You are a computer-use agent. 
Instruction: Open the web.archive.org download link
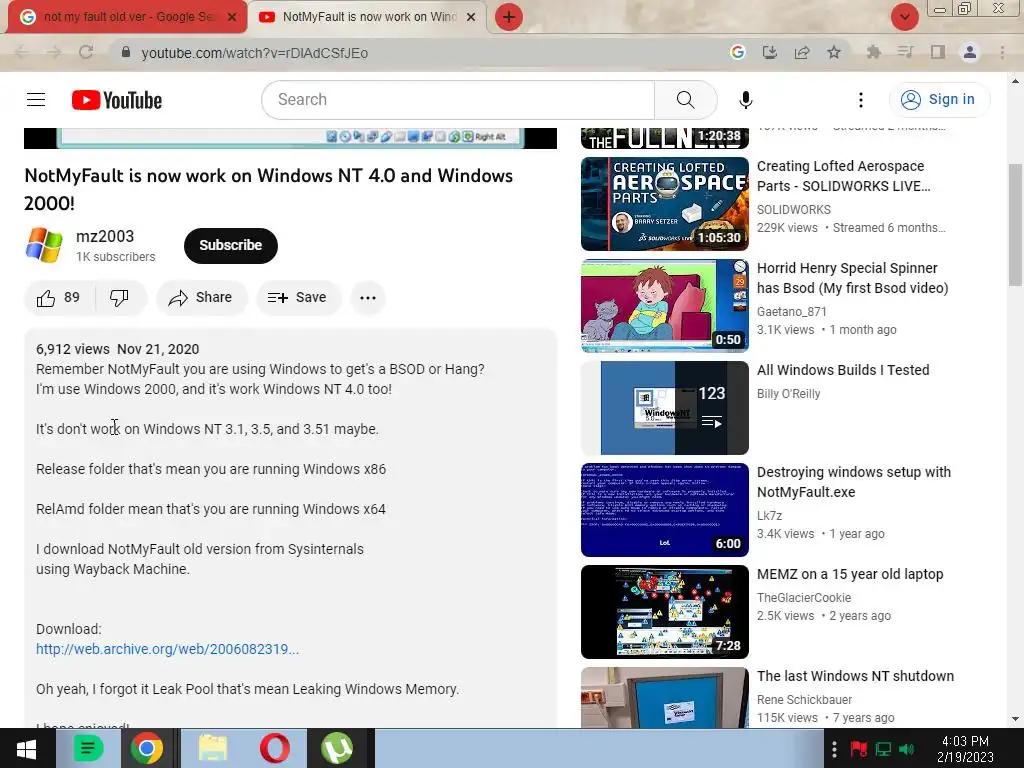[167, 649]
